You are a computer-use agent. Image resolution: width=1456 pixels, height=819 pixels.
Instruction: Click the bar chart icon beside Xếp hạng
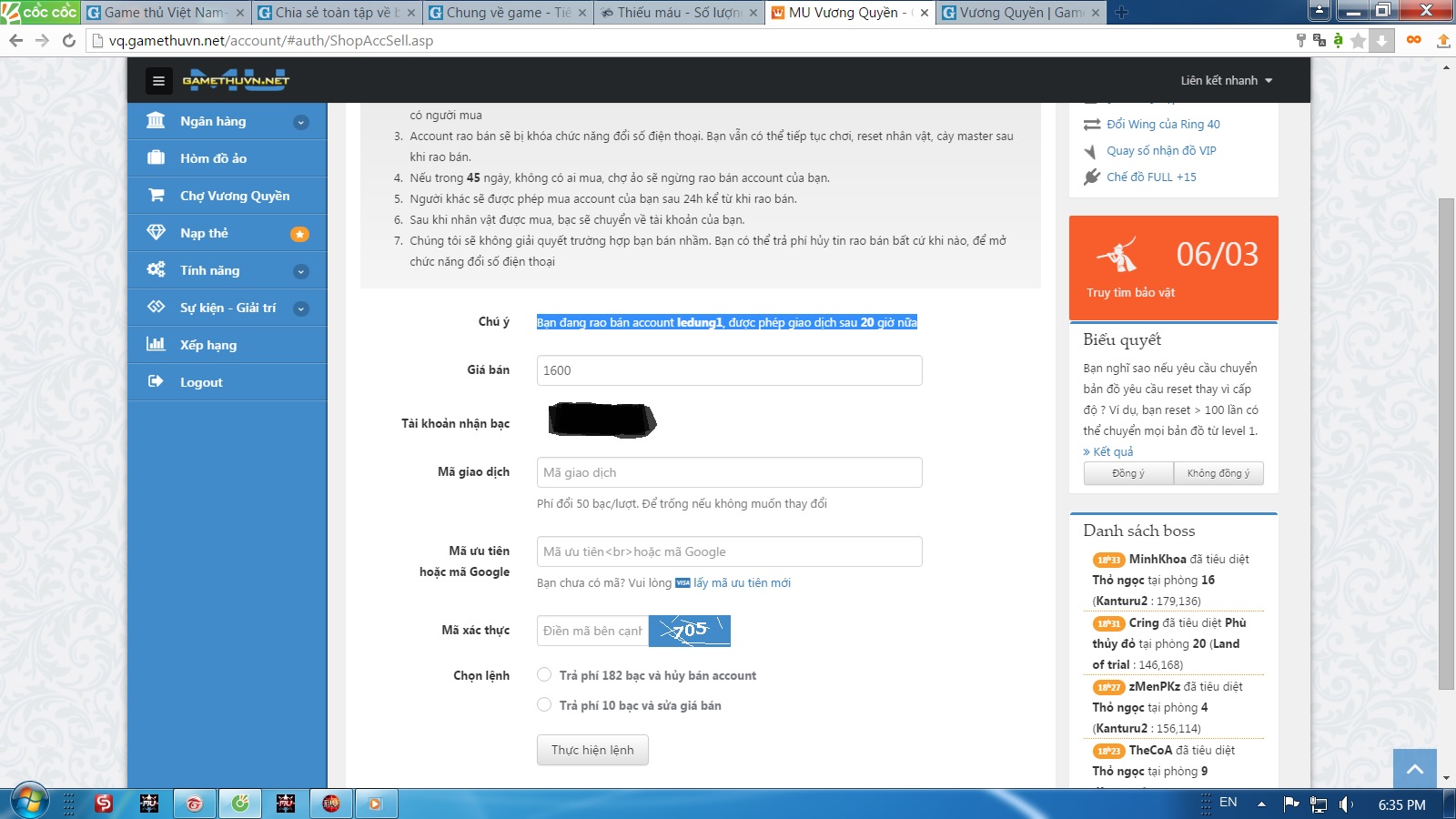pos(156,345)
